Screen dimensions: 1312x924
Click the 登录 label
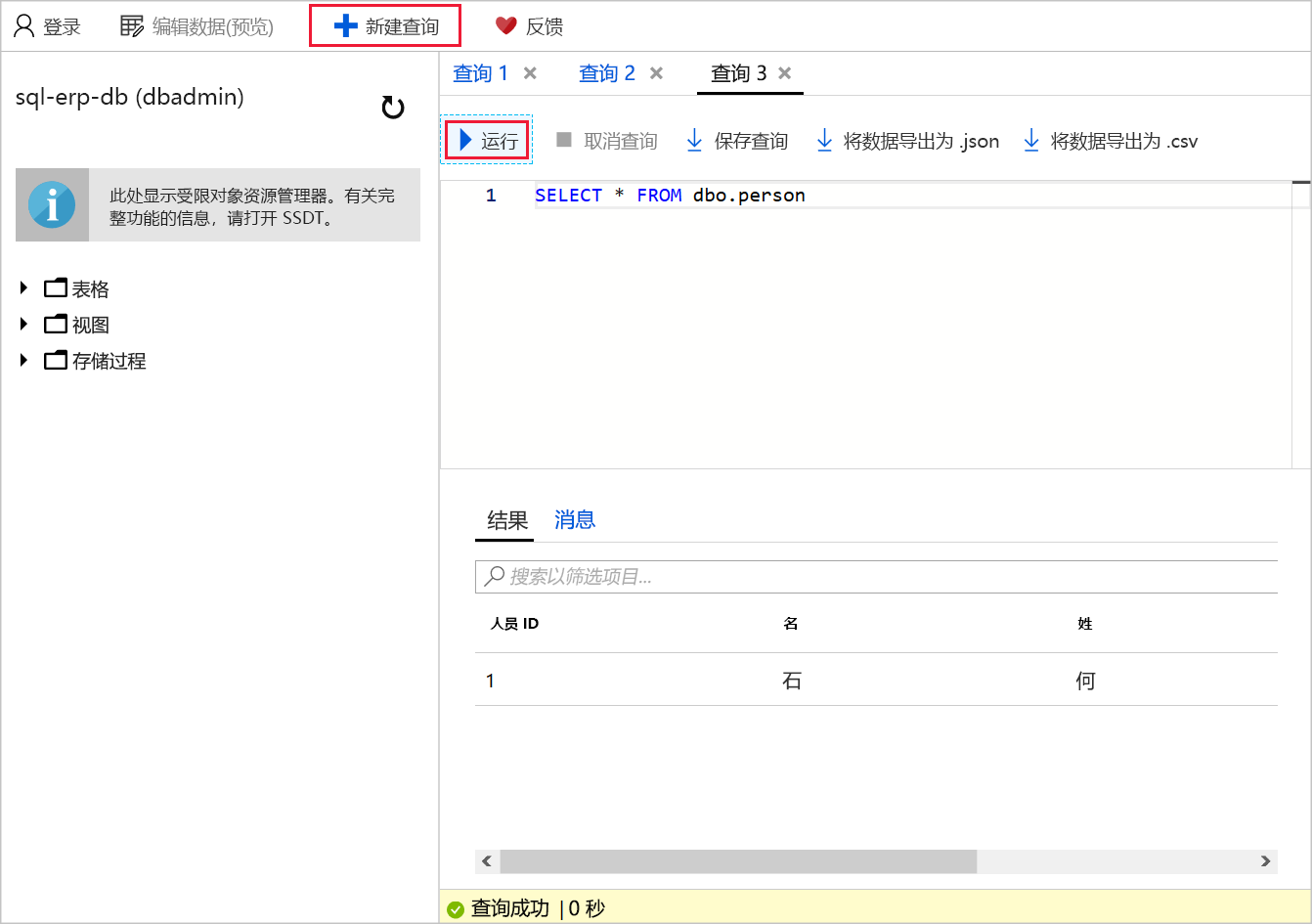[62, 27]
